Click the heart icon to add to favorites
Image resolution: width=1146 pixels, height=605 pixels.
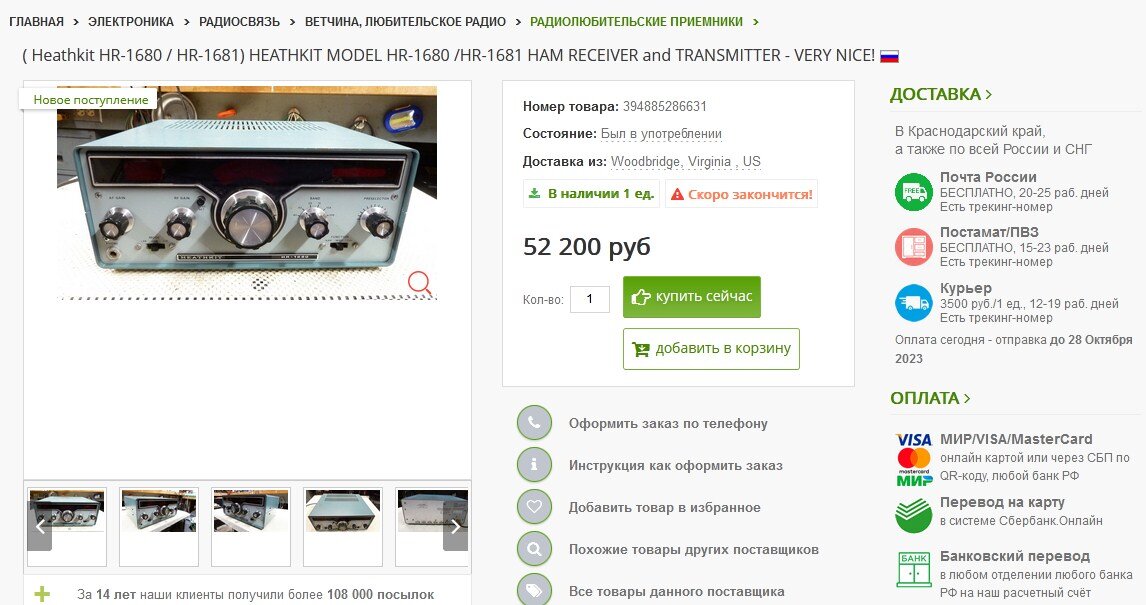click(x=534, y=506)
